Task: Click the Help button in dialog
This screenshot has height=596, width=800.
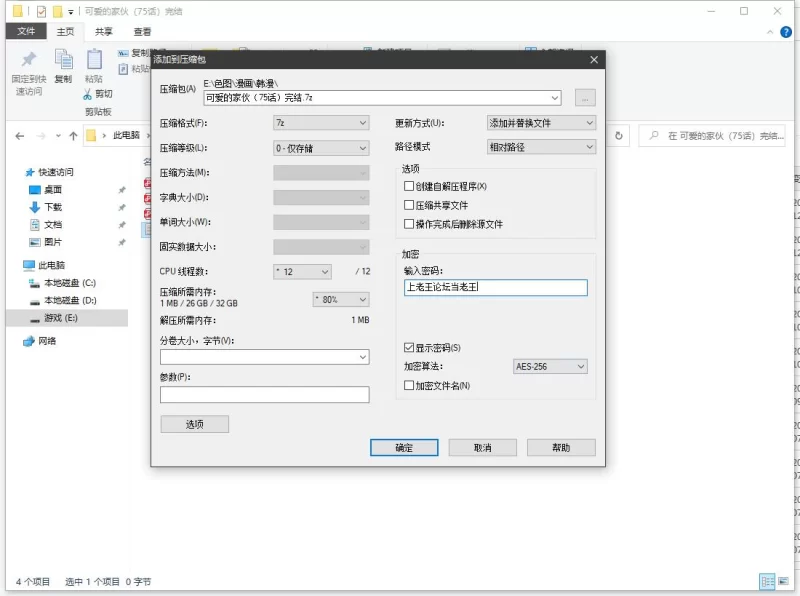Action: pos(561,448)
